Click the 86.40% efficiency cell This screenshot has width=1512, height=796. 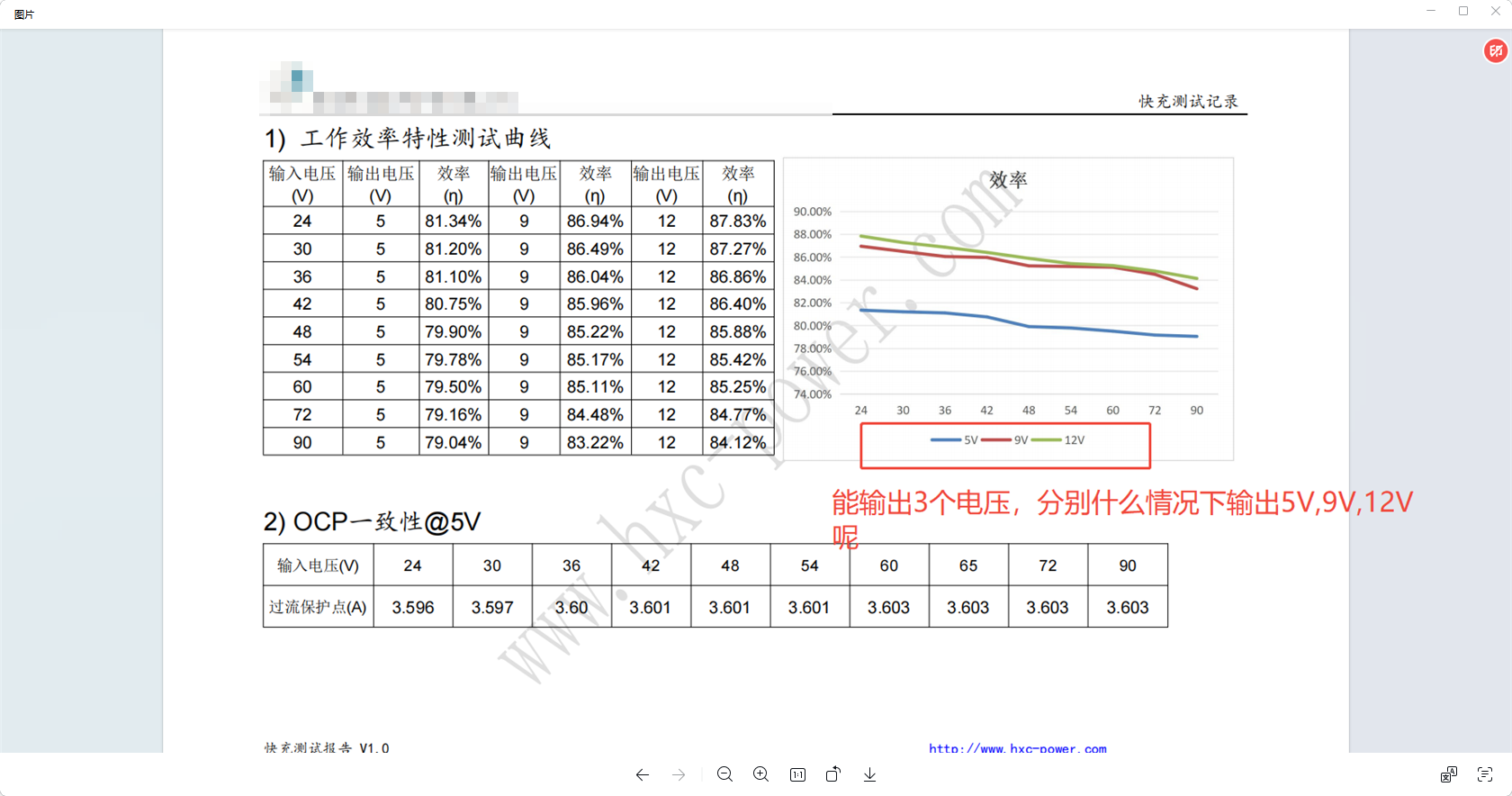pyautogui.click(x=738, y=303)
